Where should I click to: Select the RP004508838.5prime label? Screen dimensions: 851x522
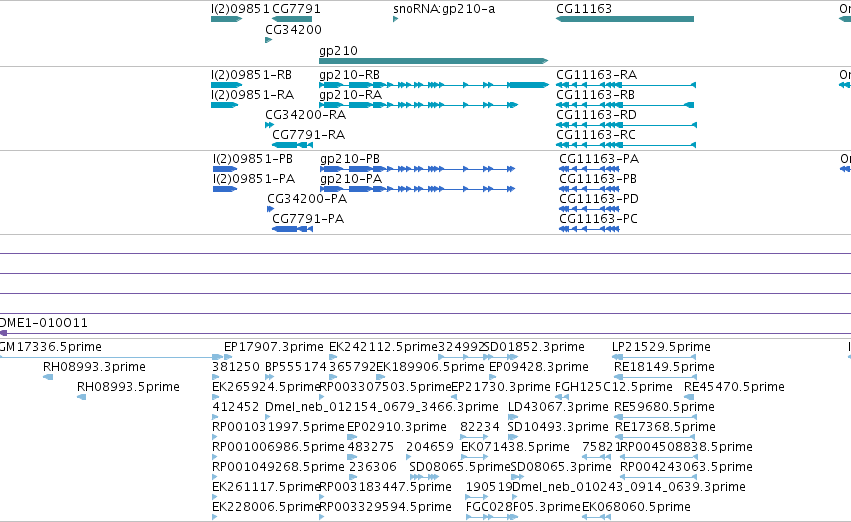(x=686, y=447)
